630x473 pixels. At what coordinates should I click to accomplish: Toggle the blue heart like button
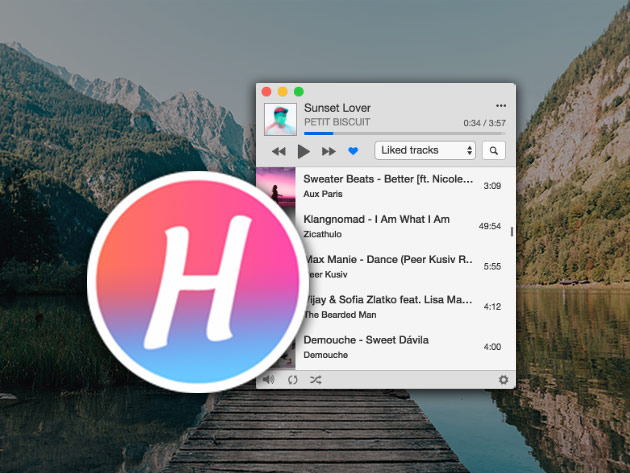tap(353, 151)
